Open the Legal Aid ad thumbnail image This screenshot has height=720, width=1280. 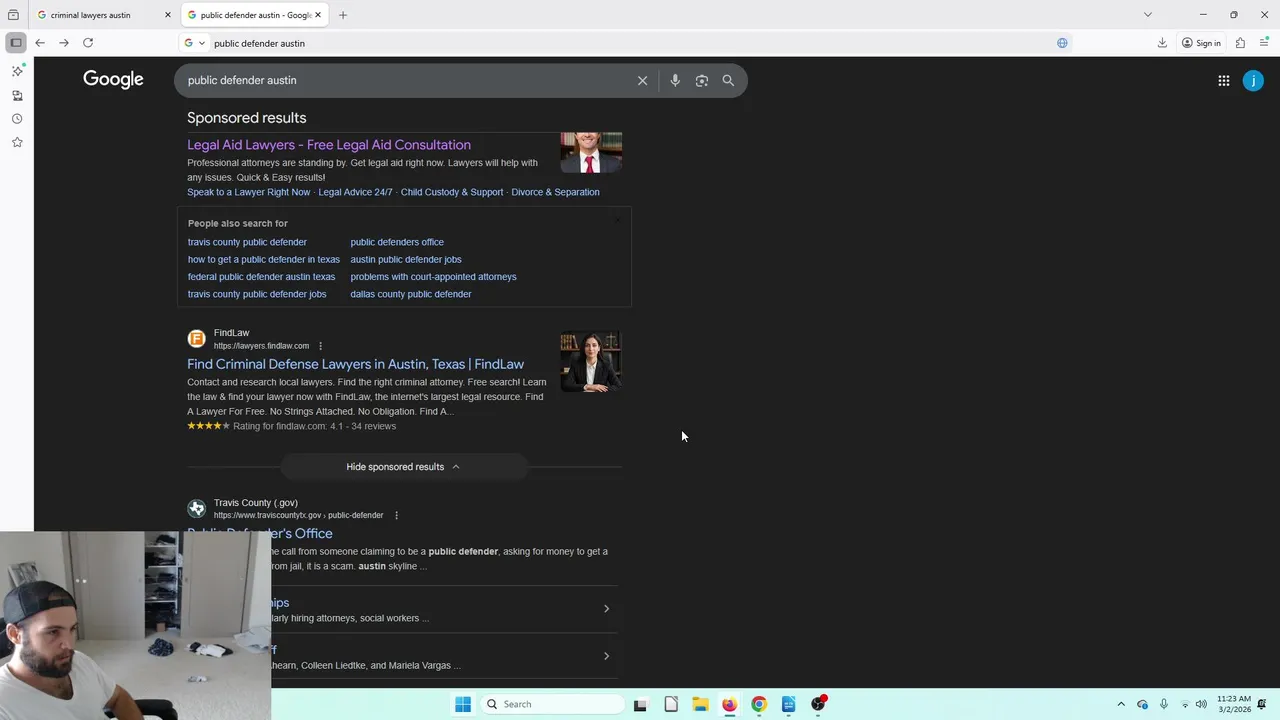click(591, 153)
